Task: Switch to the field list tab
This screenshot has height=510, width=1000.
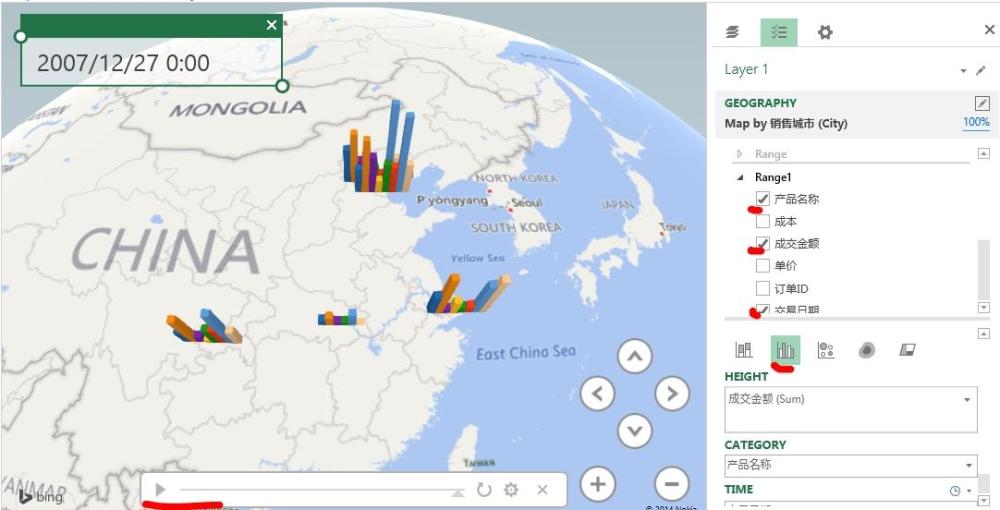Action: [779, 32]
